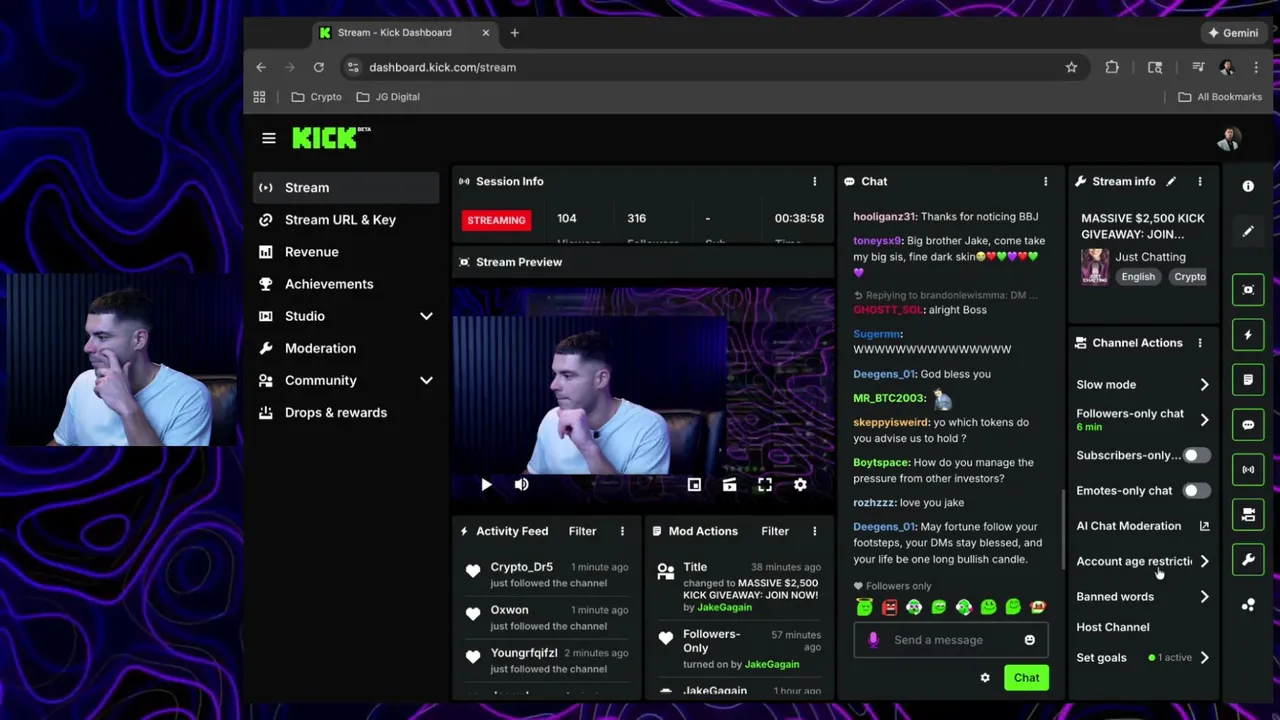Viewport: 1280px width, 720px height.
Task: Open the Chat panel three-dot menu
Action: (1045, 181)
